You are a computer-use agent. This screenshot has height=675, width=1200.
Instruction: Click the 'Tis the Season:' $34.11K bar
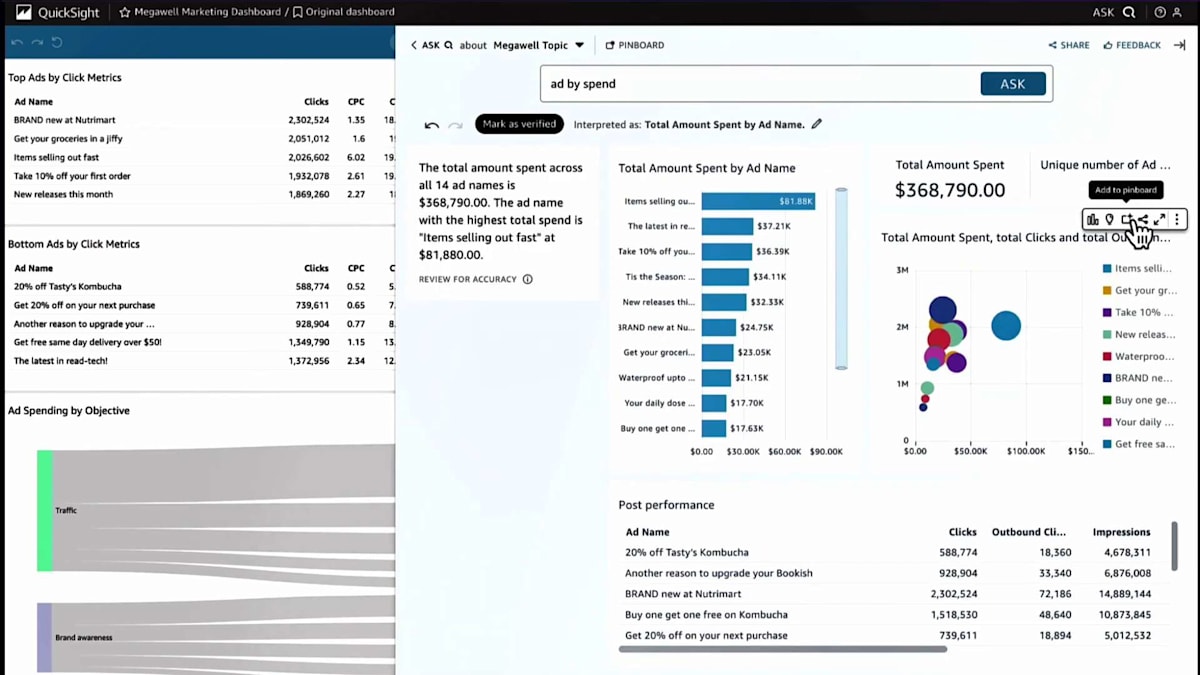pyautogui.click(x=725, y=277)
